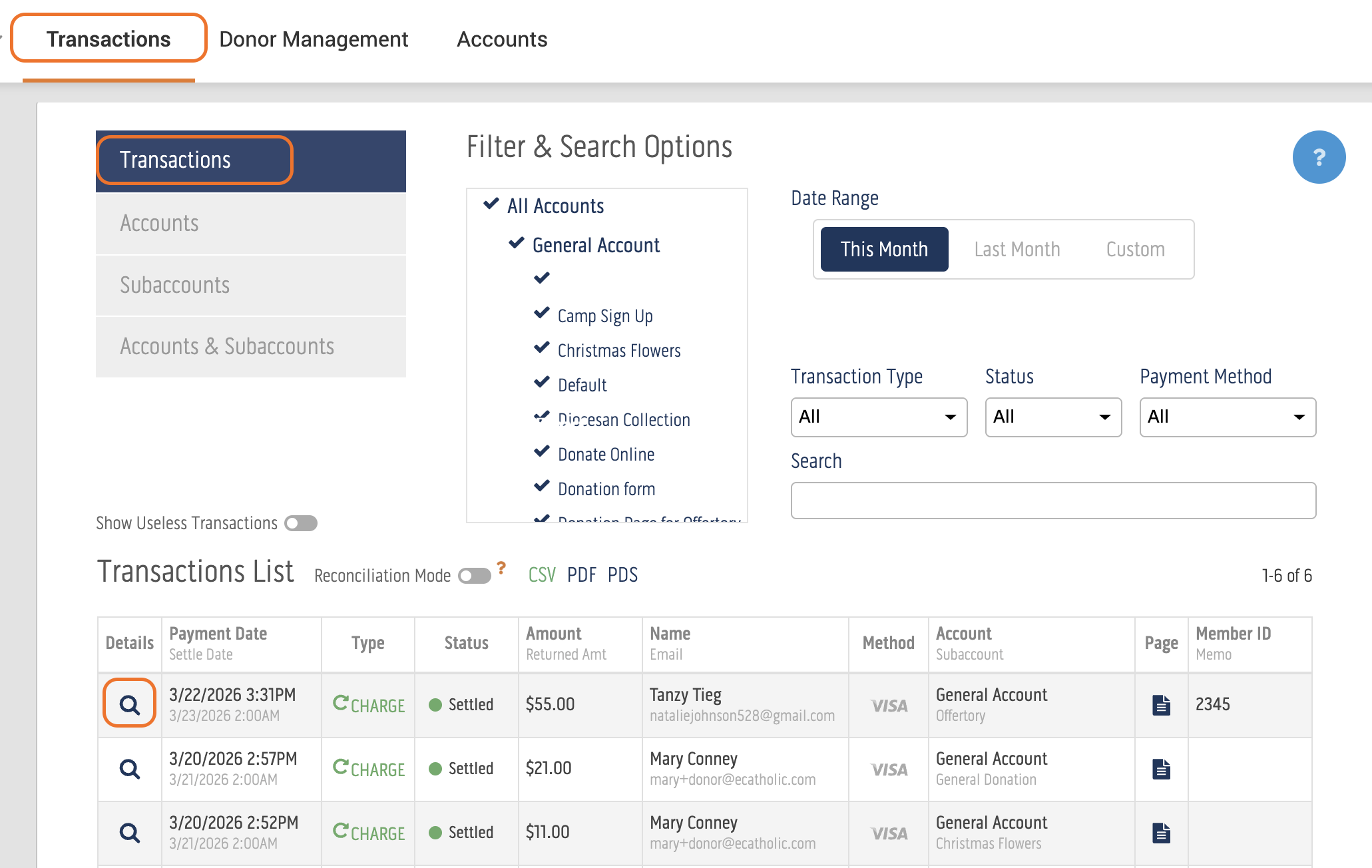
Task: Switch to Donor Management tab
Action: point(314,39)
